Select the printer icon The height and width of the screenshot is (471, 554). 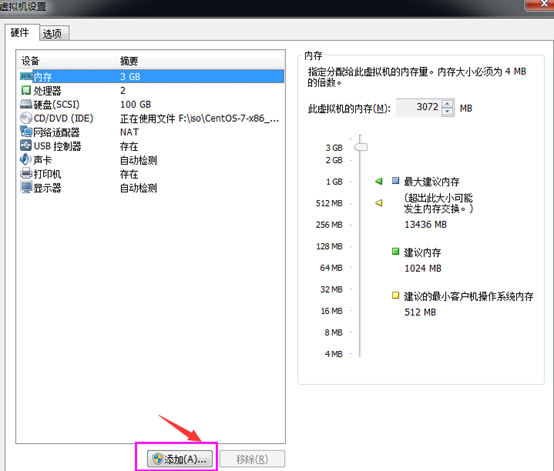tap(26, 173)
